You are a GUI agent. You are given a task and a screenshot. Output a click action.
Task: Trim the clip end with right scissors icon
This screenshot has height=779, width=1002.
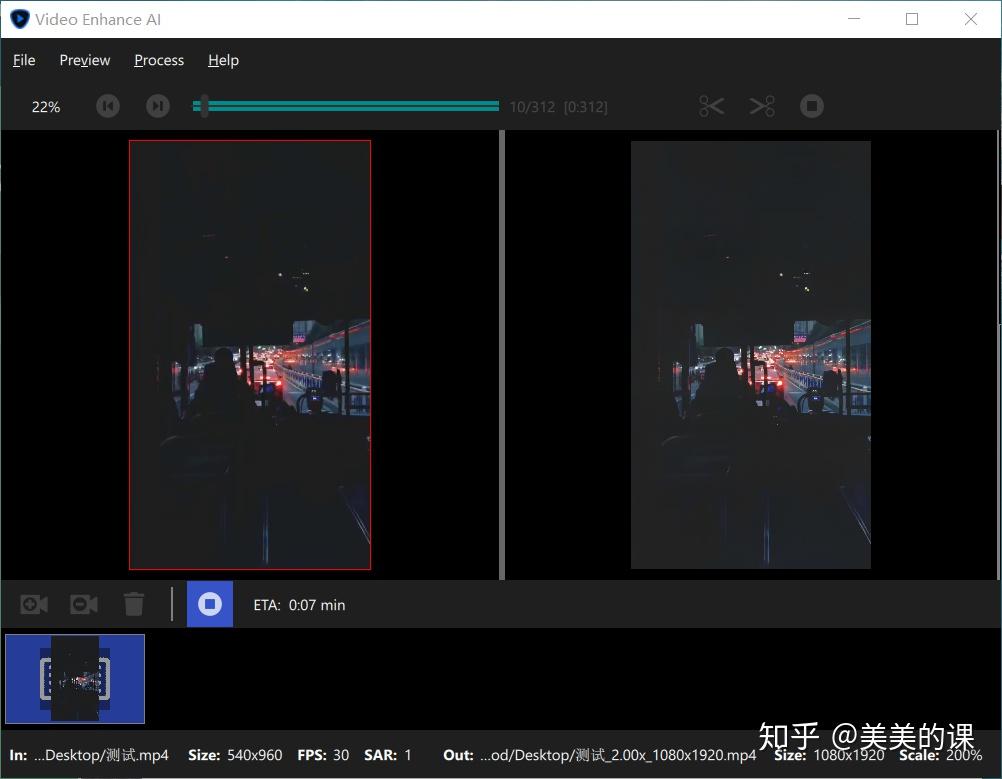762,105
